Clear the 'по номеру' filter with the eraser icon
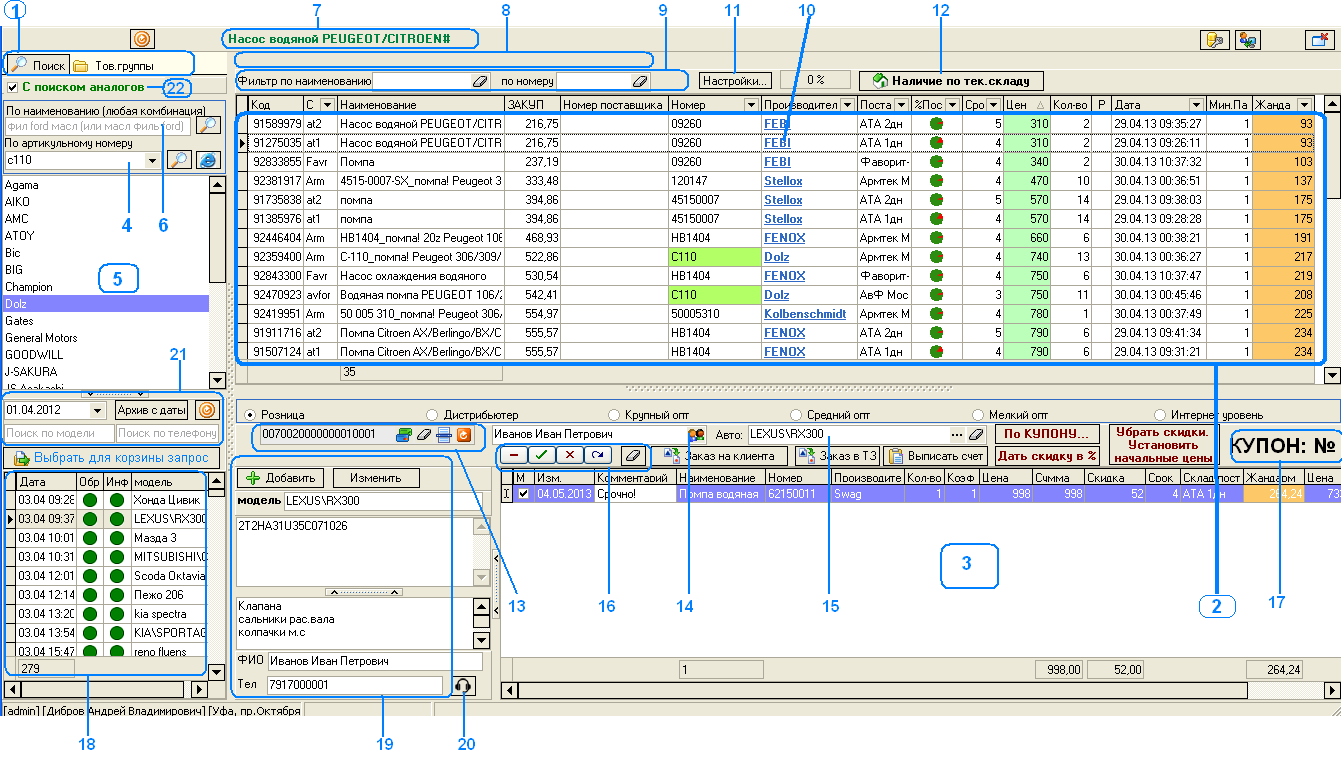 [640, 80]
